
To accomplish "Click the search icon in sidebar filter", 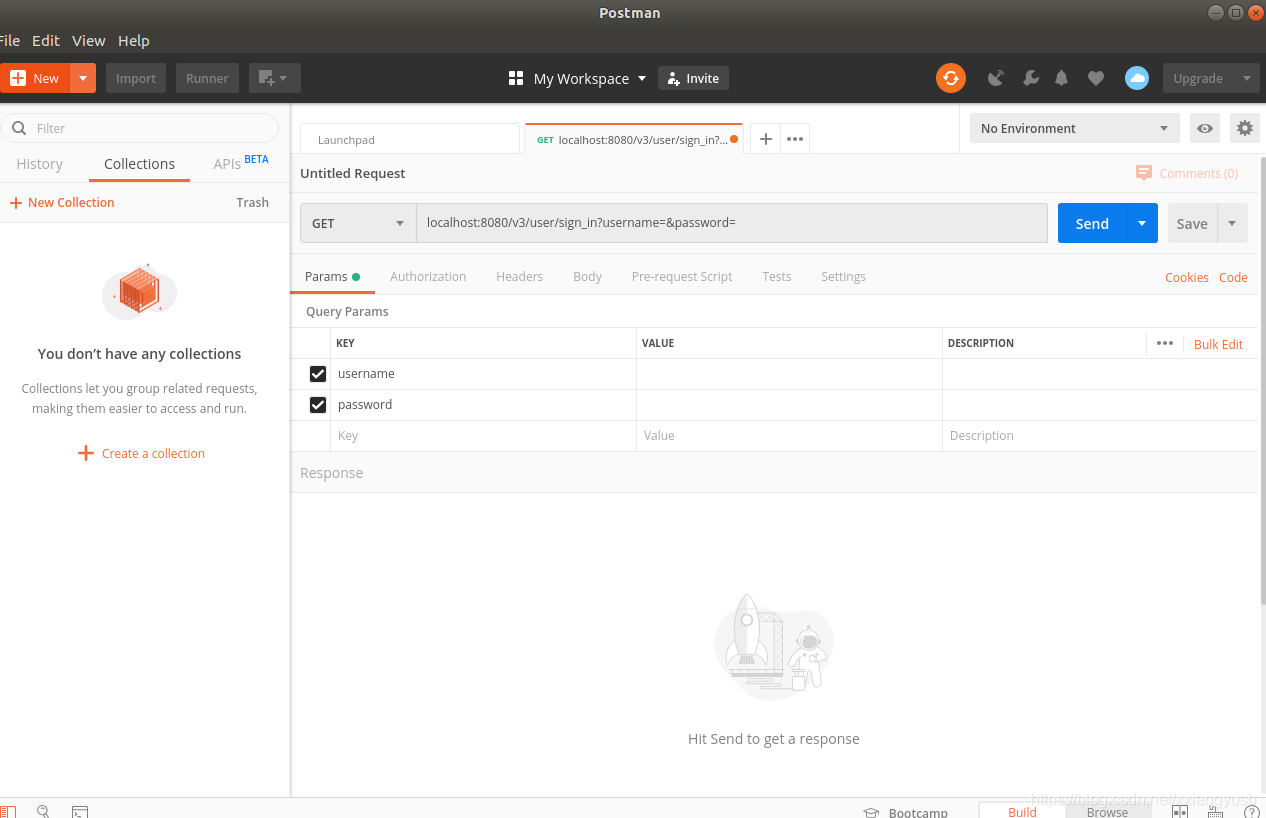I will click(x=19, y=128).
